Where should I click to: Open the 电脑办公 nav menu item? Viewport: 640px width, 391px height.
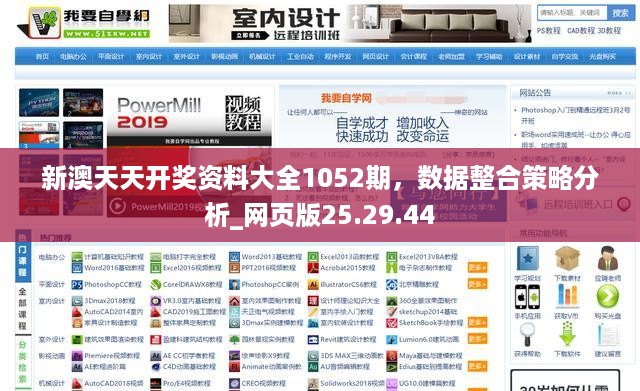click(x=73, y=56)
